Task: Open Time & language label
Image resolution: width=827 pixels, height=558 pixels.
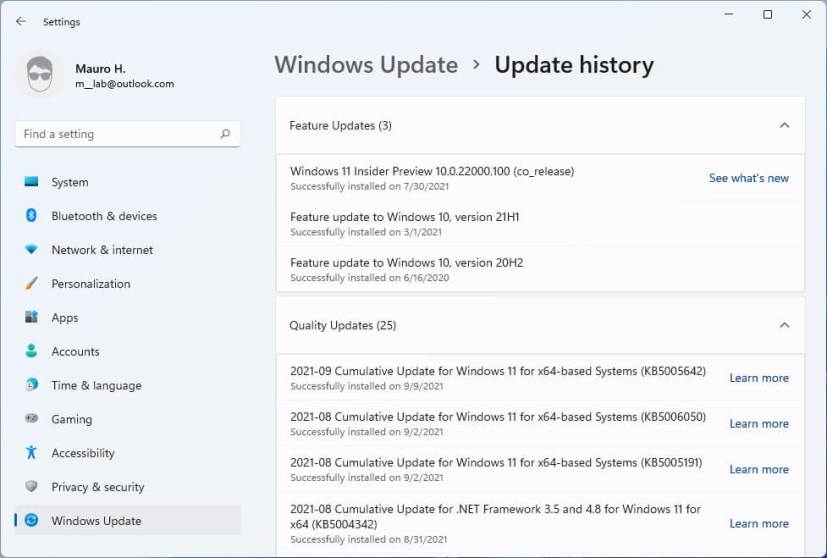Action: (x=96, y=386)
